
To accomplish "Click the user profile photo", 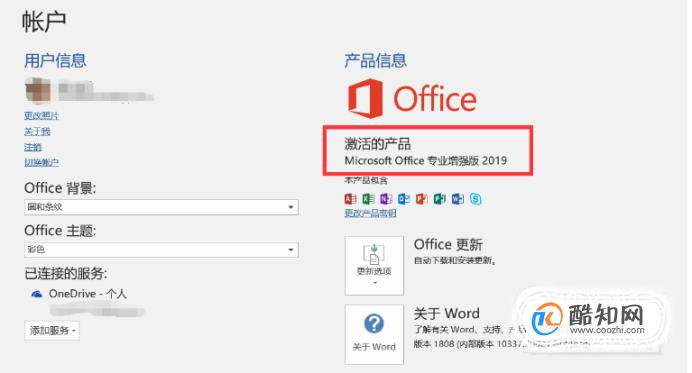I will [38, 90].
